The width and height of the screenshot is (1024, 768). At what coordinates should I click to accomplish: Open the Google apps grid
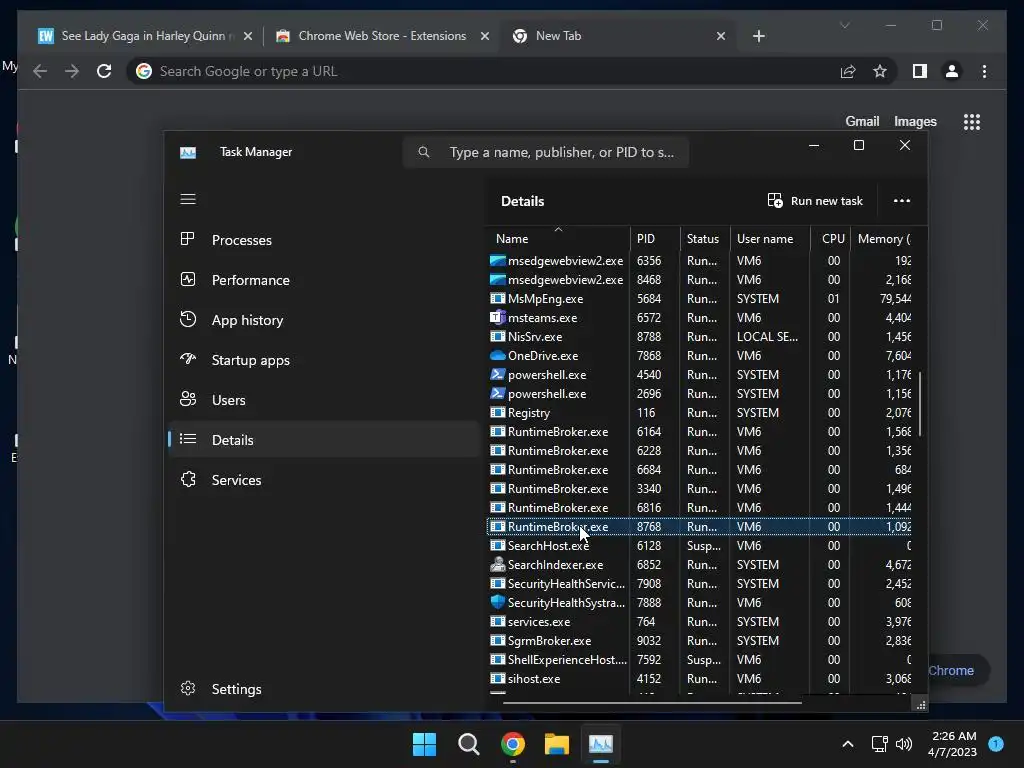pos(972,121)
